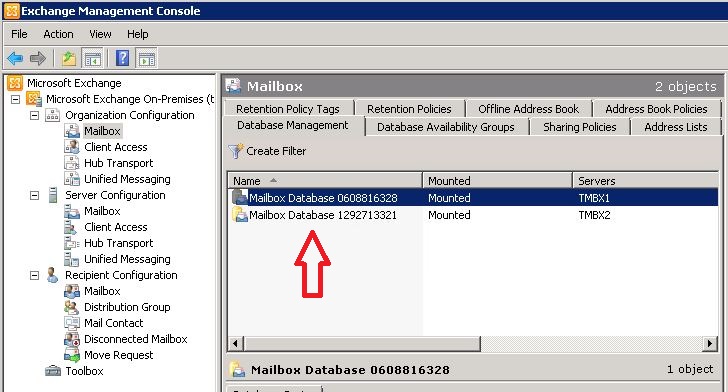Click the Server Configuration server icon
The image size is (728, 392).
53,195
